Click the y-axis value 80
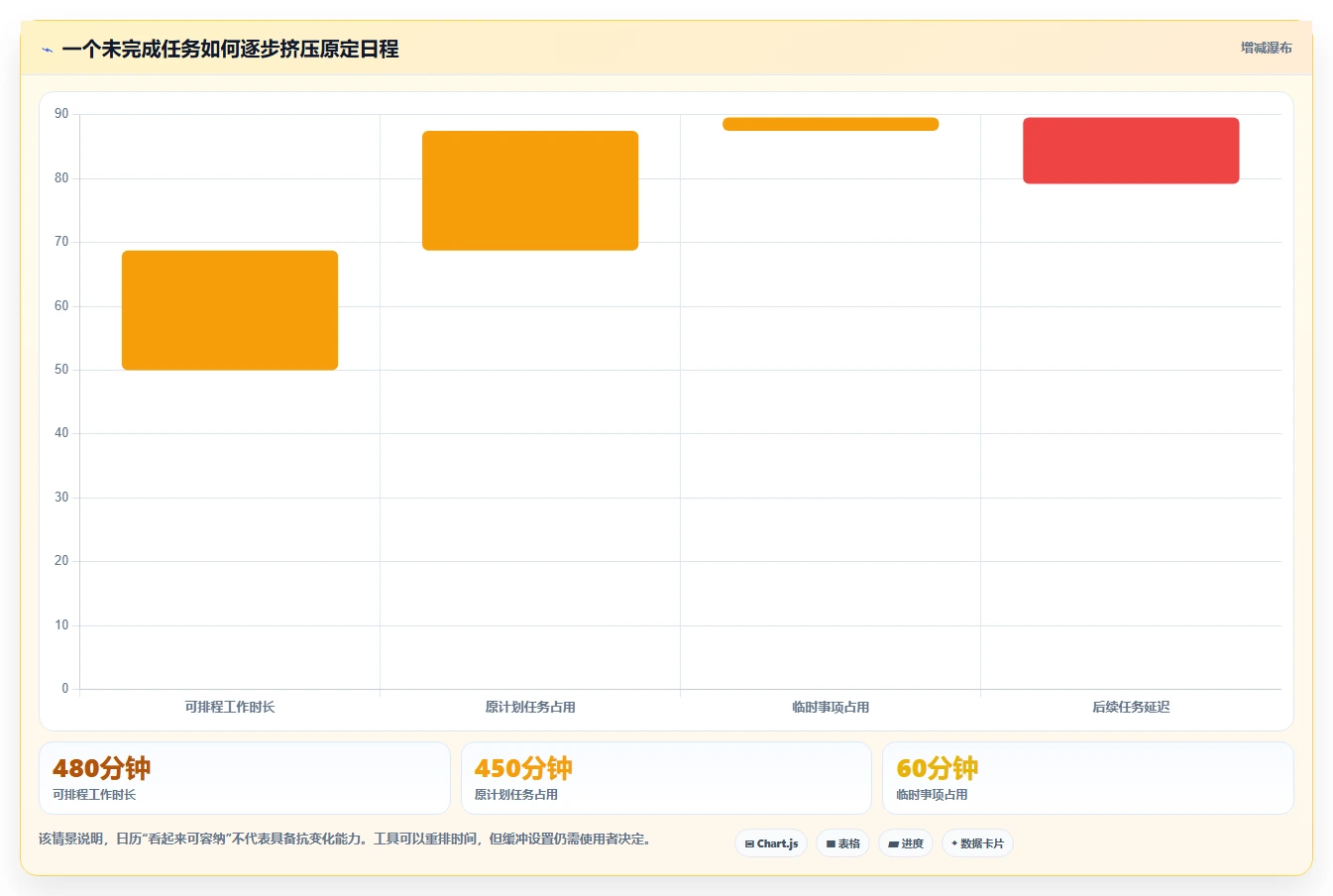Image resolution: width=1333 pixels, height=896 pixels. click(x=61, y=178)
